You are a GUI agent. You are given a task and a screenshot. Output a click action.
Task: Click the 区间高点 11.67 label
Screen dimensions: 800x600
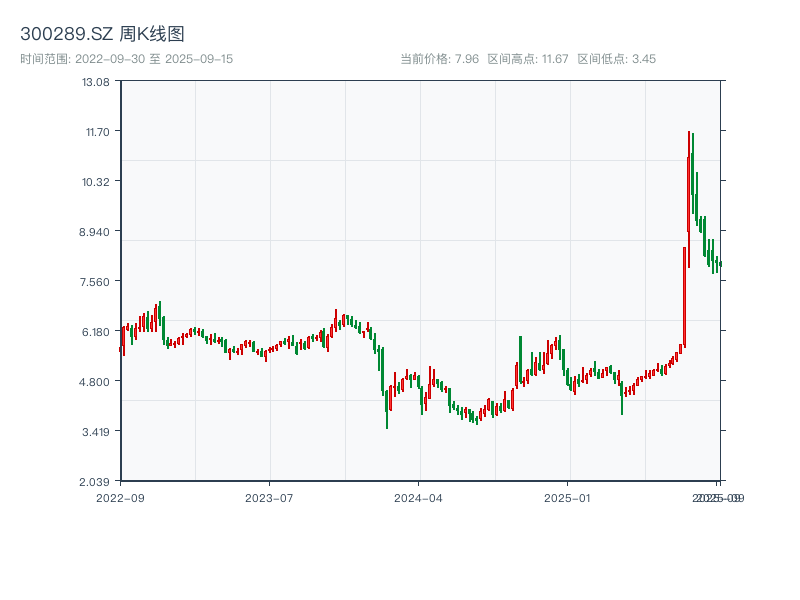tap(527, 59)
